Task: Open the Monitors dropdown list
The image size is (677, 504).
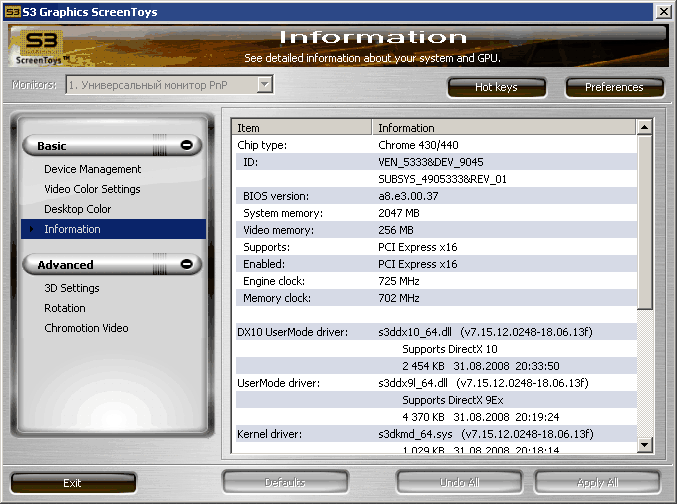Action: [x=265, y=84]
